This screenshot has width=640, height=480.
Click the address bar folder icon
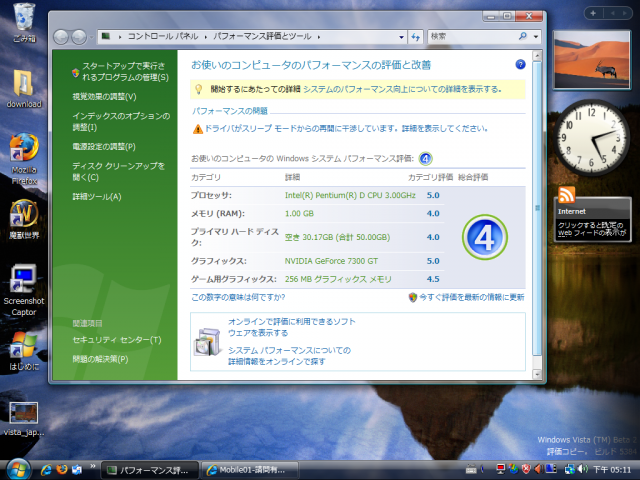[x=106, y=36]
